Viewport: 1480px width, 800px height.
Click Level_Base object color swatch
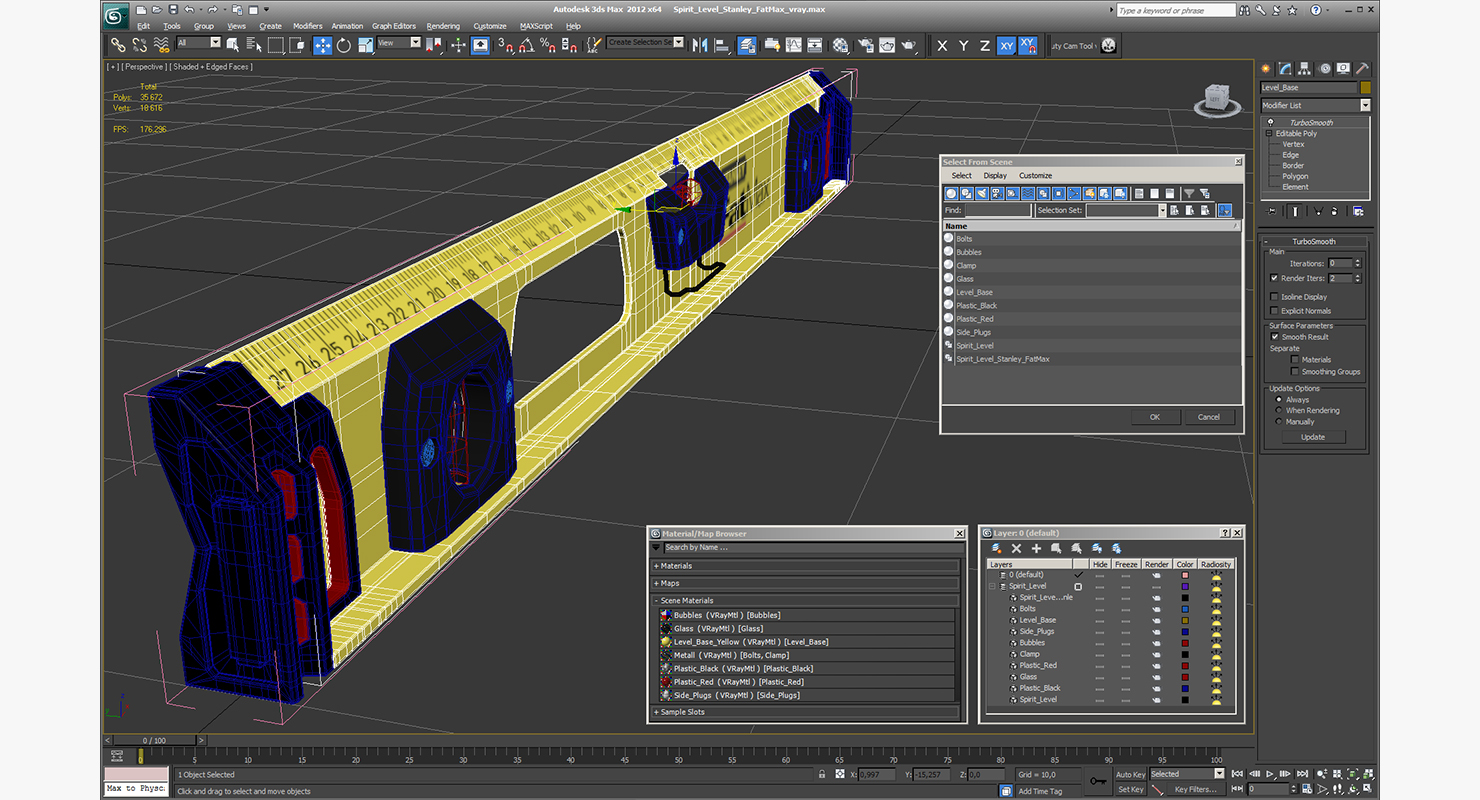pyautogui.click(x=1365, y=88)
